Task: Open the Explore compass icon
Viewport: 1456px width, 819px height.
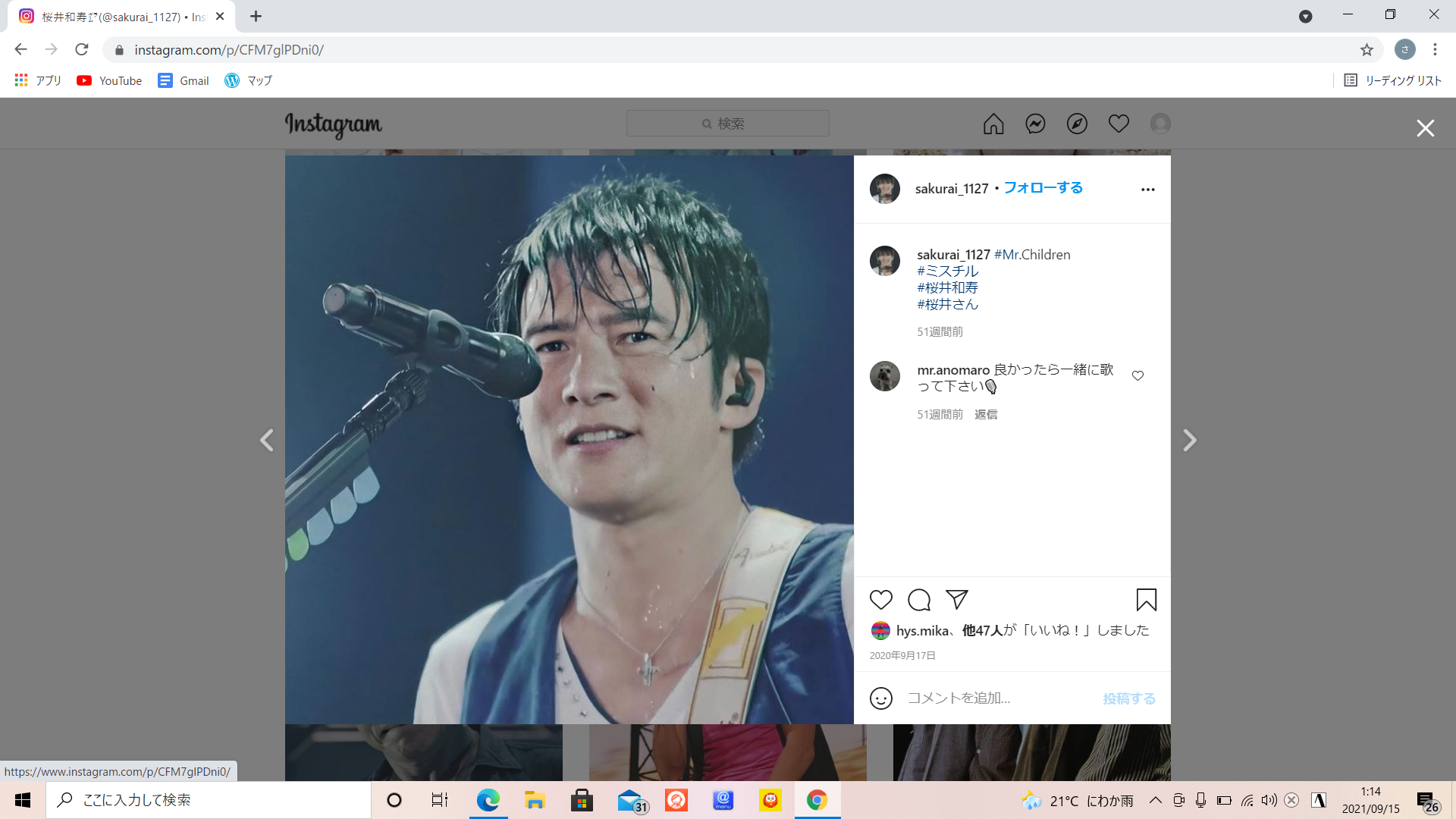Action: click(x=1077, y=124)
